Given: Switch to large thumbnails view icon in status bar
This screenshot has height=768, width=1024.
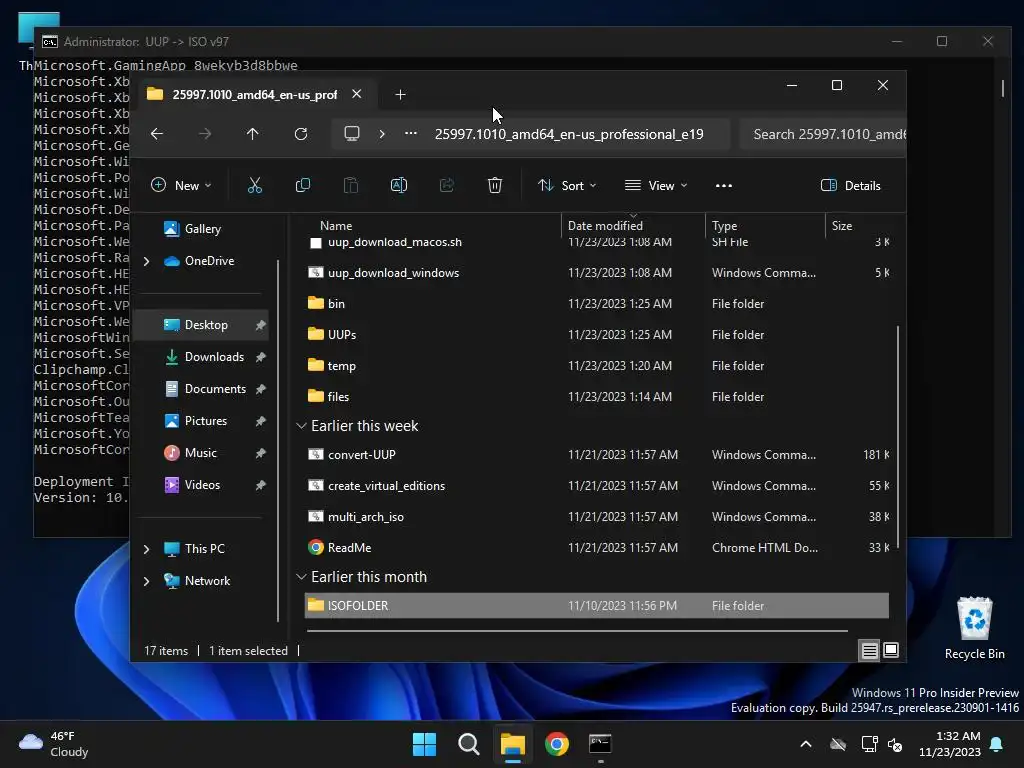Looking at the screenshot, I should (891, 650).
